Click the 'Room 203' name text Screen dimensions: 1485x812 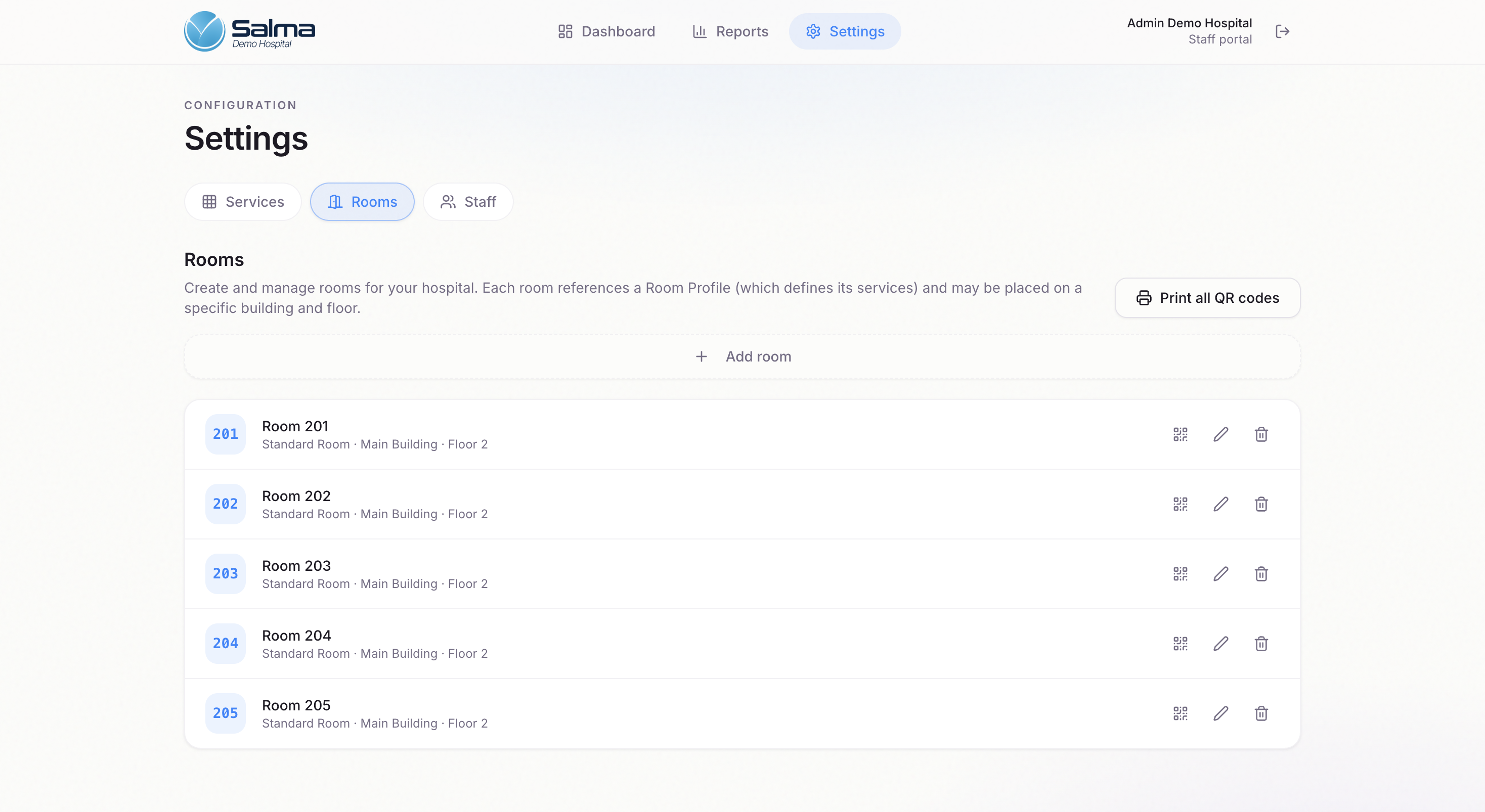pos(296,565)
